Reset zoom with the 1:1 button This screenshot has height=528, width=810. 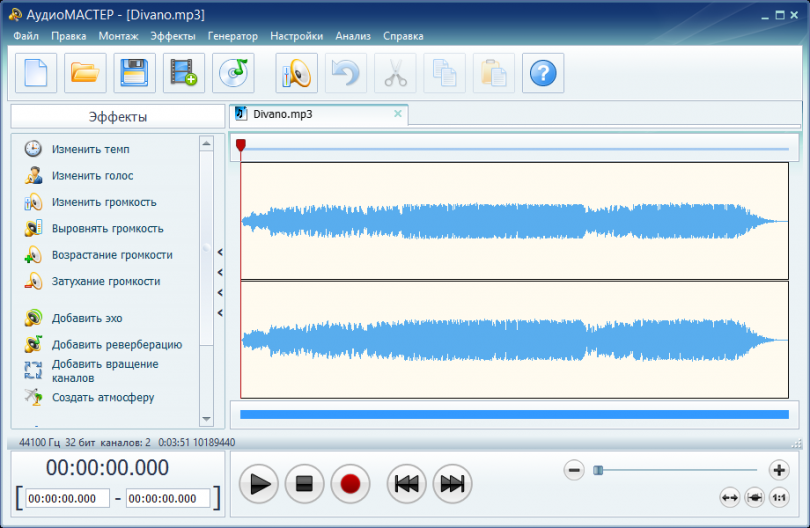coord(779,497)
